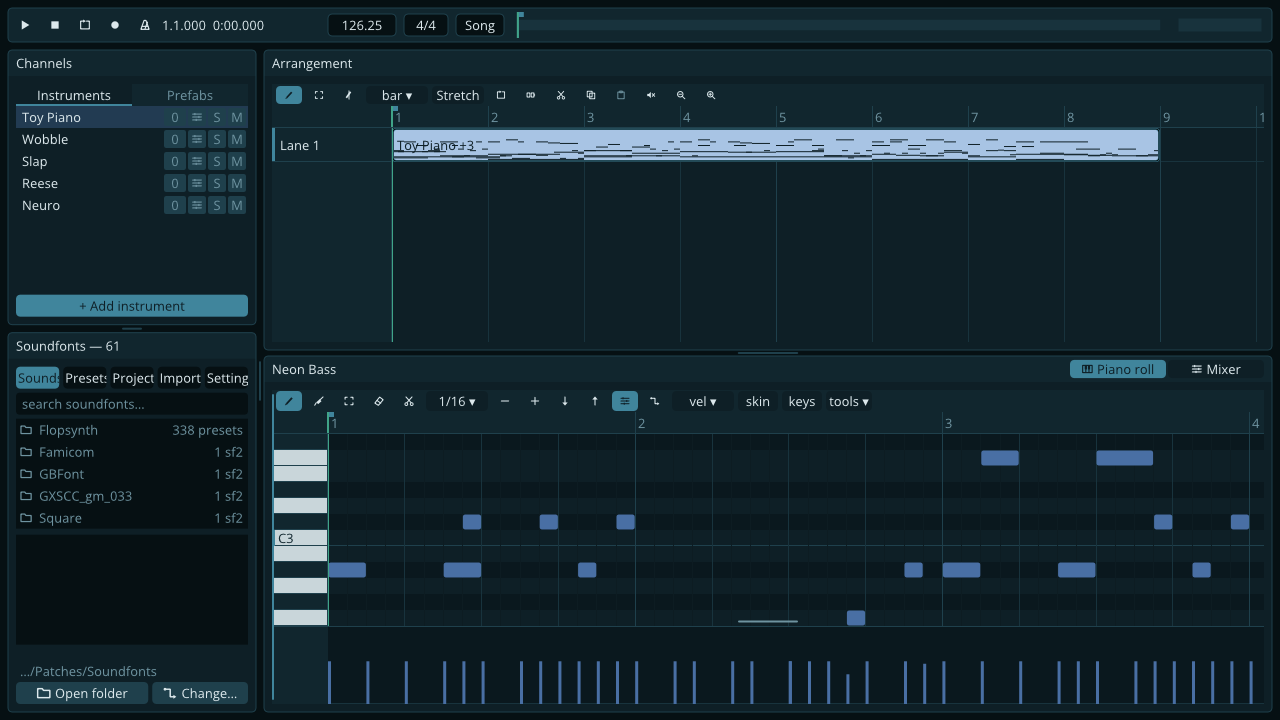Select the Neuro instrument row
The width and height of the screenshot is (1280, 720).
tap(132, 205)
